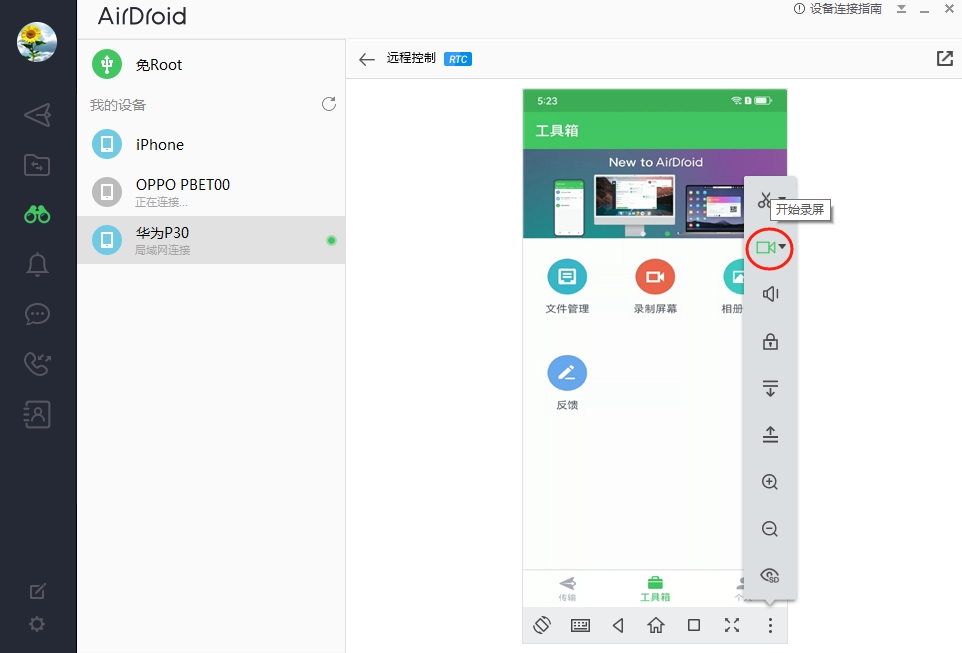Zoom in with the magnifier plus icon
This screenshot has width=962, height=653.
pyautogui.click(x=770, y=482)
